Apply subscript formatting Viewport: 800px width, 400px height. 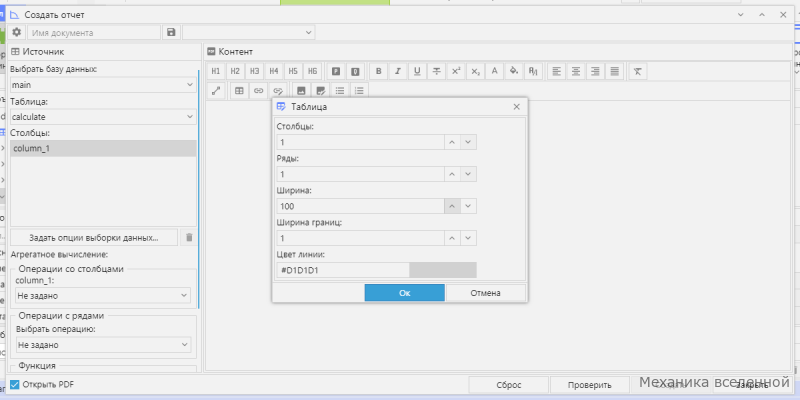click(476, 71)
